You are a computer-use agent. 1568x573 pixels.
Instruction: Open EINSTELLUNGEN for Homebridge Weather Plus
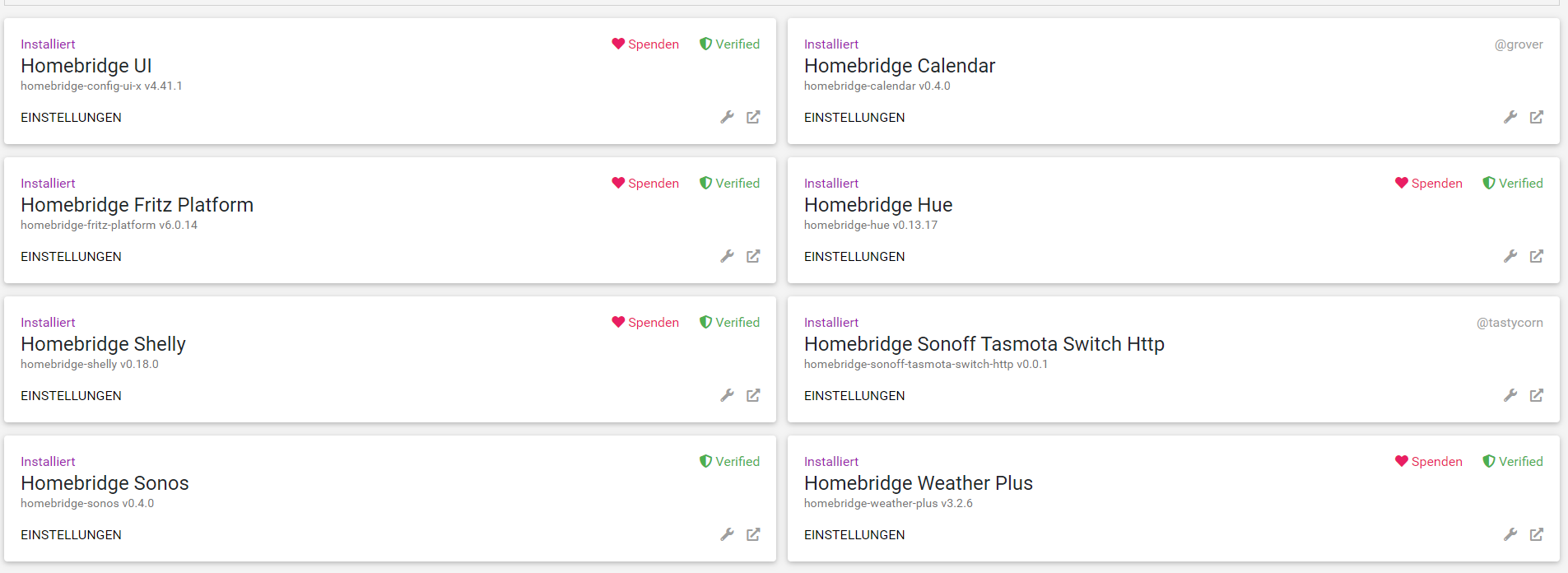tap(854, 535)
